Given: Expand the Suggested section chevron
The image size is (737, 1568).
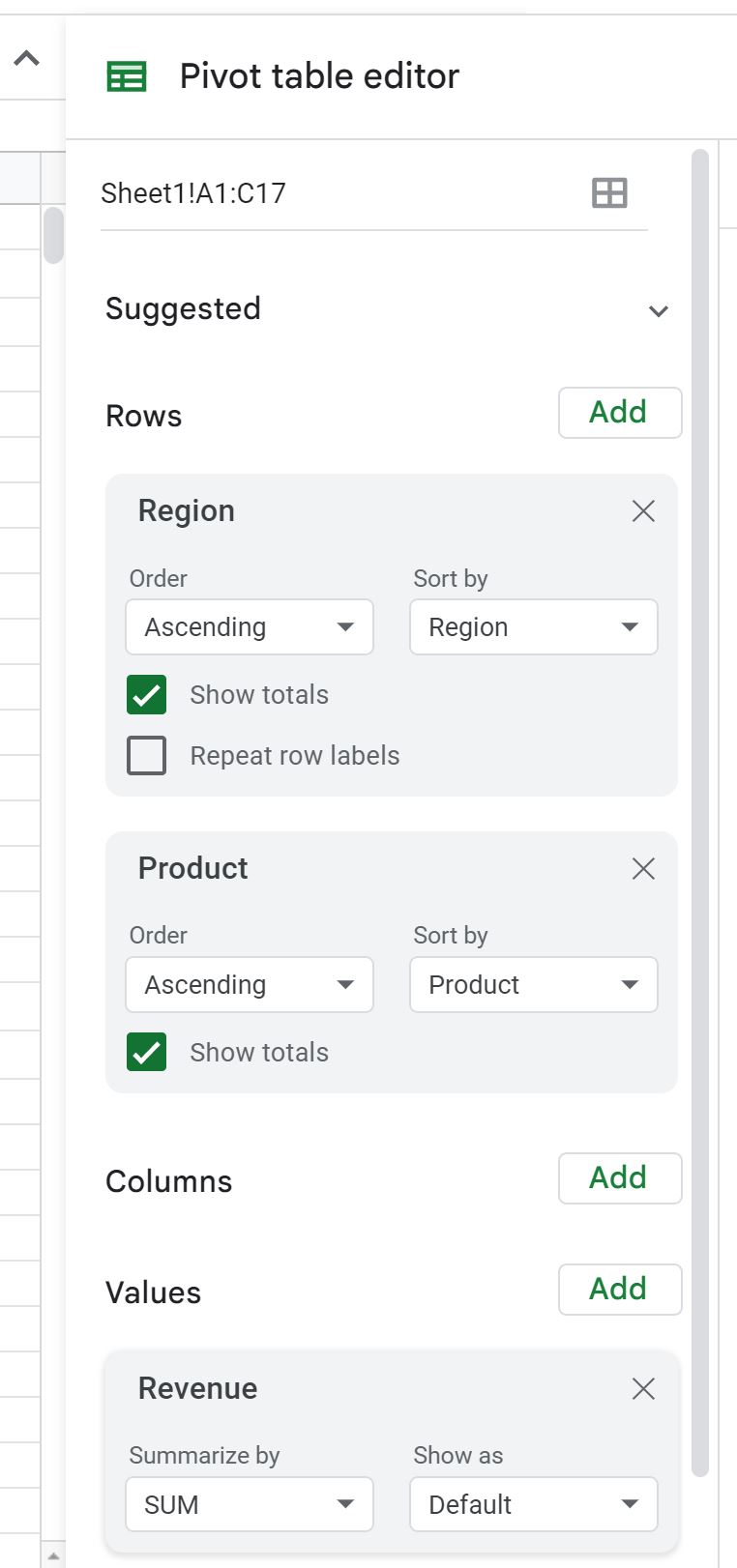Looking at the screenshot, I should (659, 311).
